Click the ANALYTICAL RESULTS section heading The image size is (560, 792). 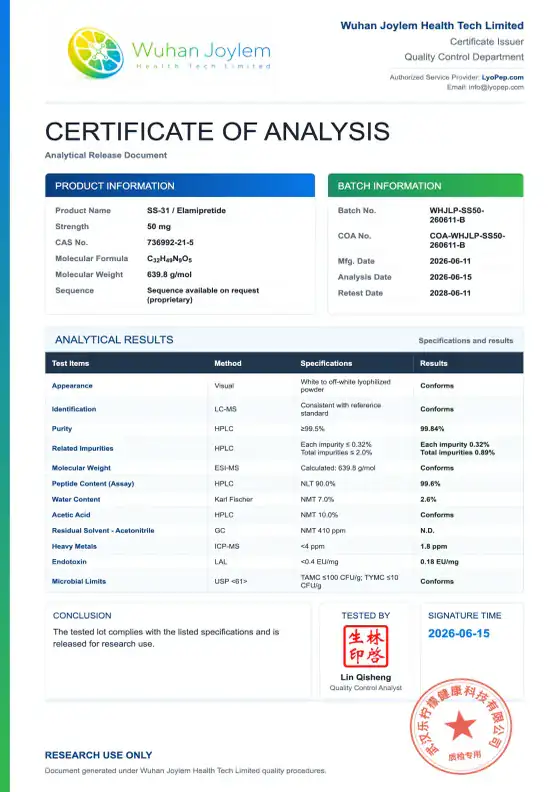coord(114,340)
